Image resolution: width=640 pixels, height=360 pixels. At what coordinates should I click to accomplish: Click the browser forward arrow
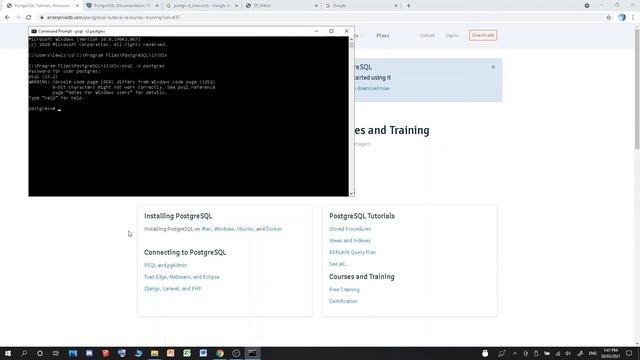coord(18,18)
